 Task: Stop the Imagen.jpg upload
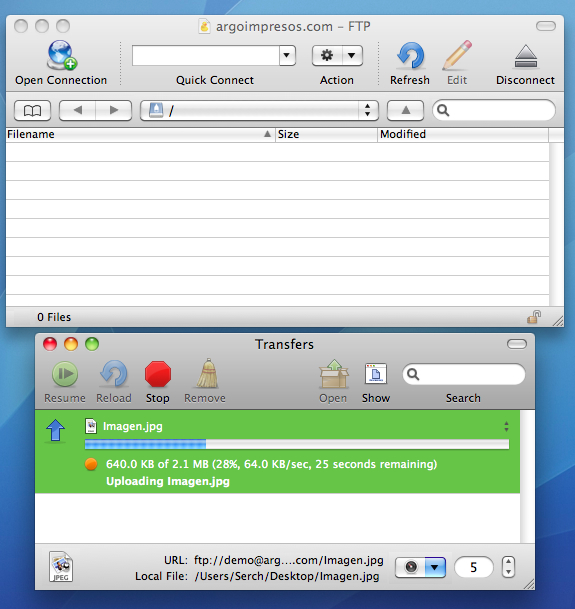pos(158,374)
